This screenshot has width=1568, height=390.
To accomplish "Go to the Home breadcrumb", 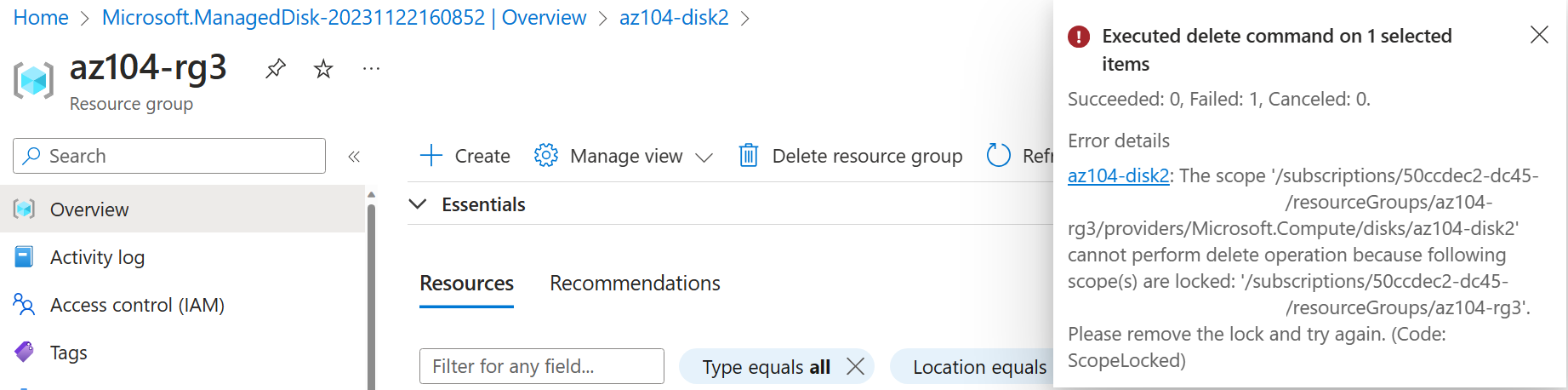I will (41, 18).
